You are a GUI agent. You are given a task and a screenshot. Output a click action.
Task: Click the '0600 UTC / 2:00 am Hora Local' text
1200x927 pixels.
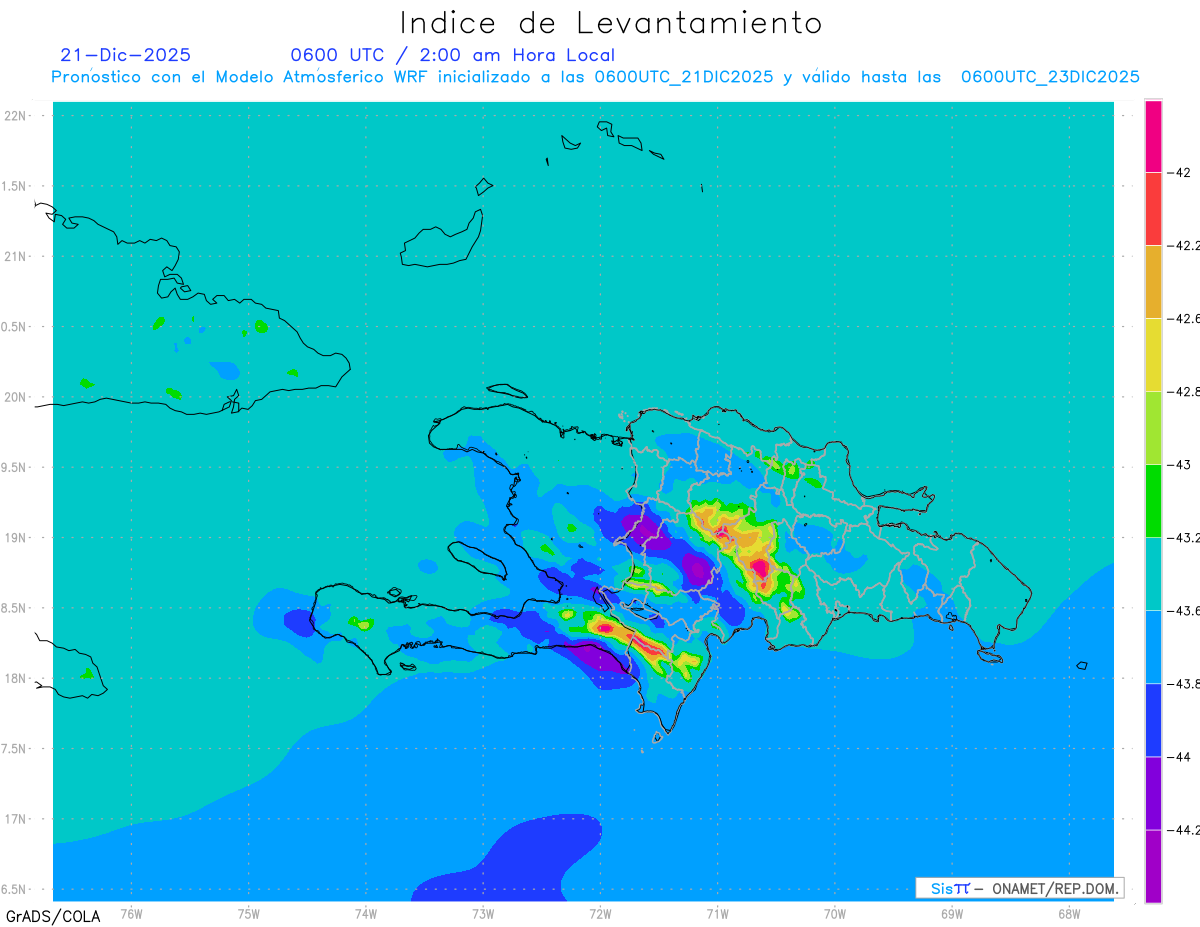(452, 55)
